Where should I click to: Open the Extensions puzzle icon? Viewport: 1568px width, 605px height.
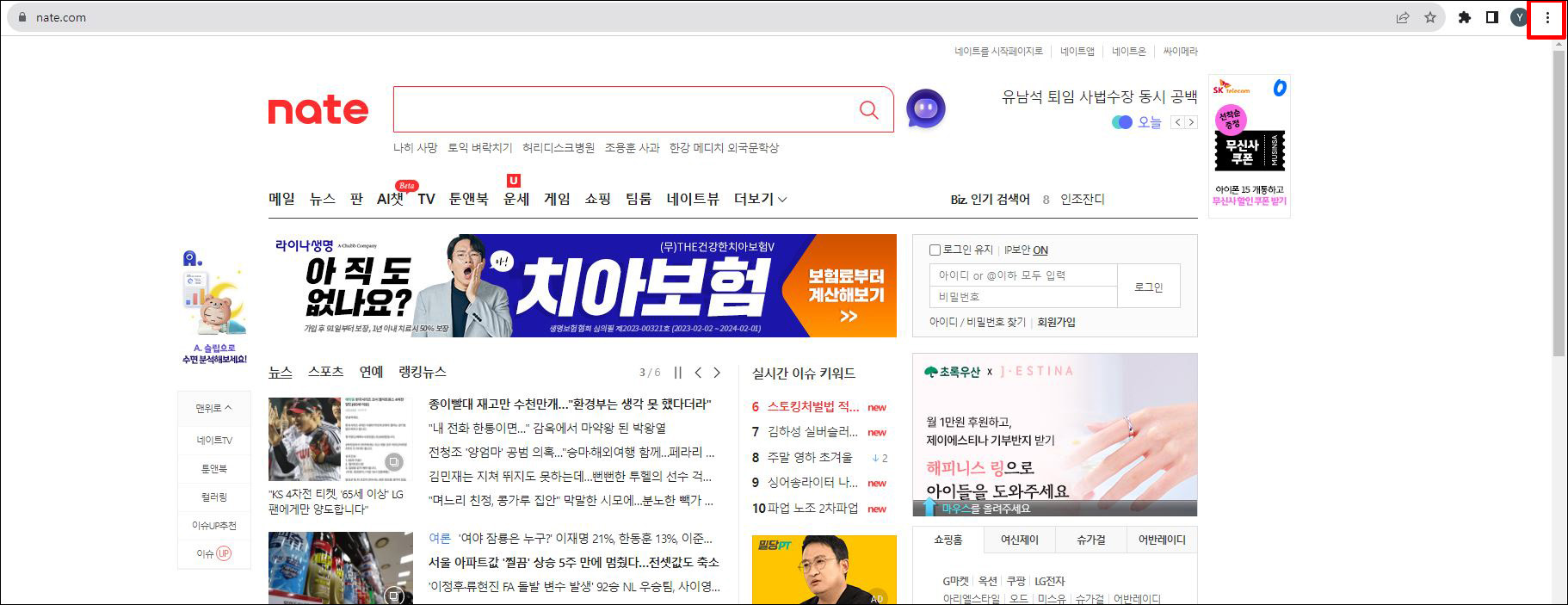pyautogui.click(x=1465, y=17)
